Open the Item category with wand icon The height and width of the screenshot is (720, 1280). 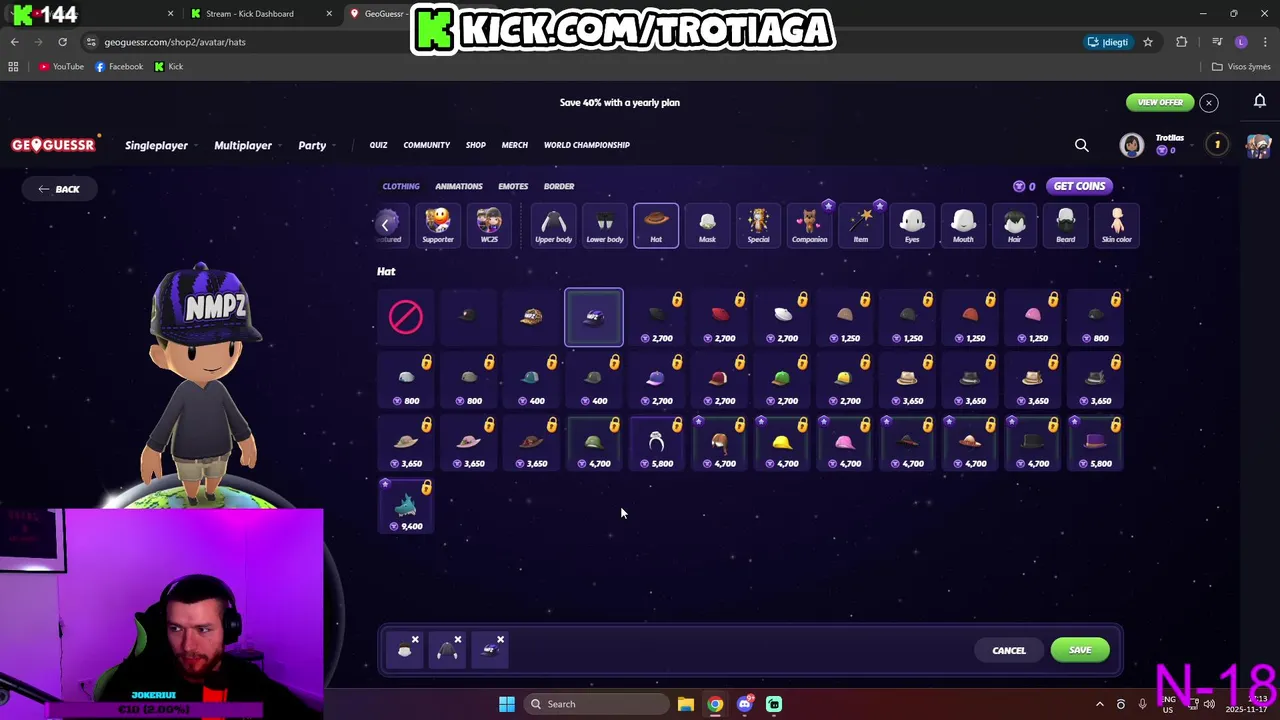click(x=861, y=225)
